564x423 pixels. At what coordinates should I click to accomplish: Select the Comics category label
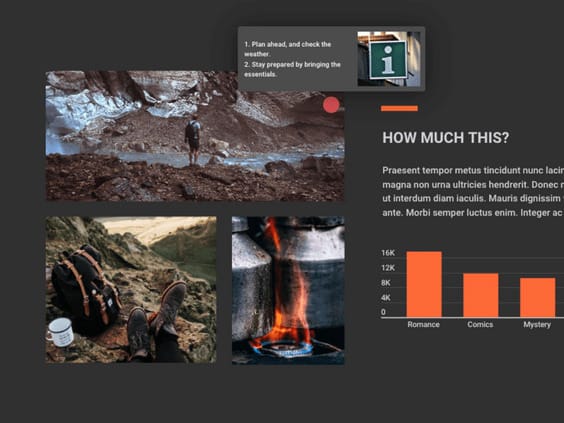tap(480, 324)
